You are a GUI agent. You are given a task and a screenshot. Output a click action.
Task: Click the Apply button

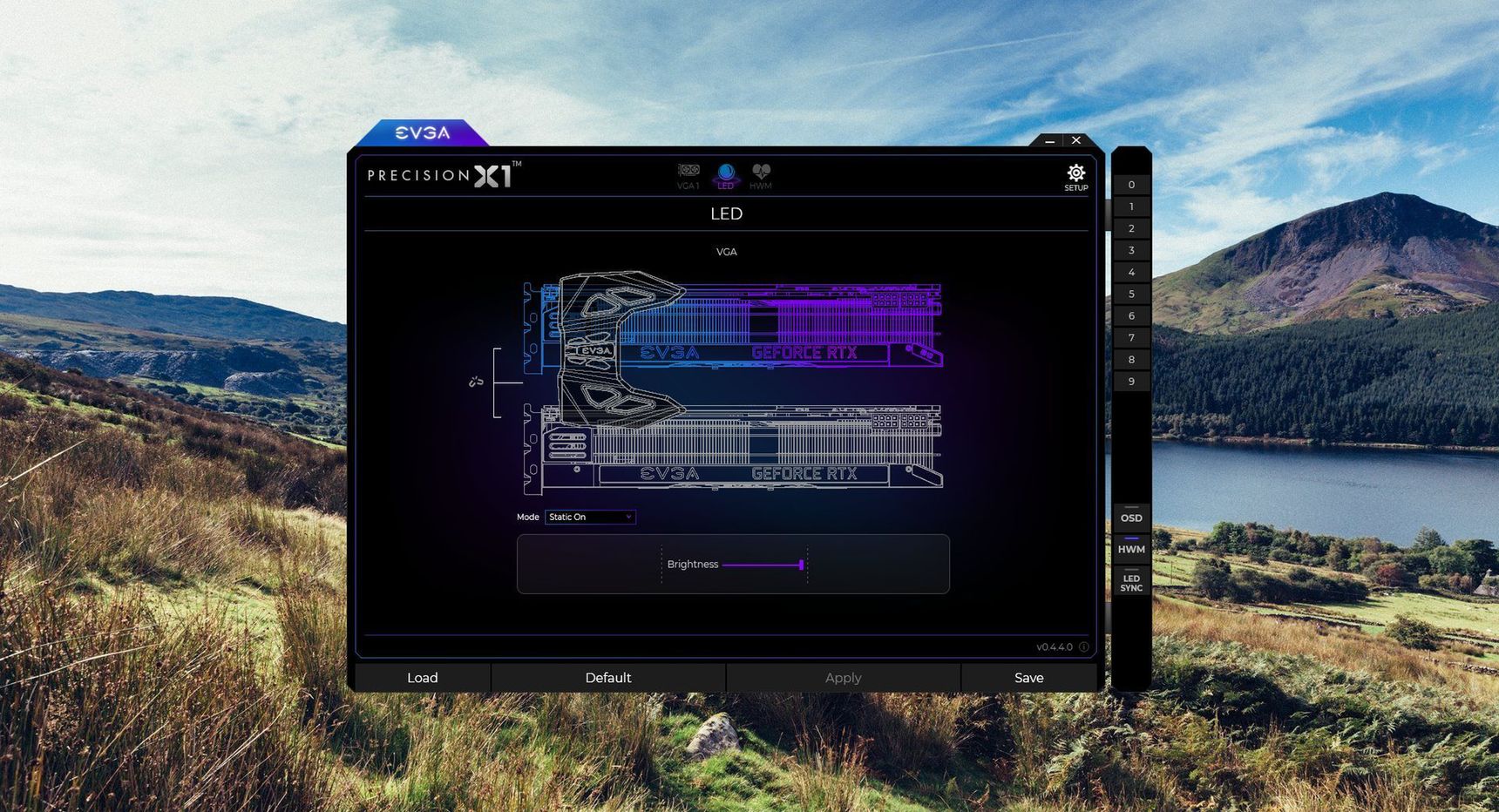(843, 678)
